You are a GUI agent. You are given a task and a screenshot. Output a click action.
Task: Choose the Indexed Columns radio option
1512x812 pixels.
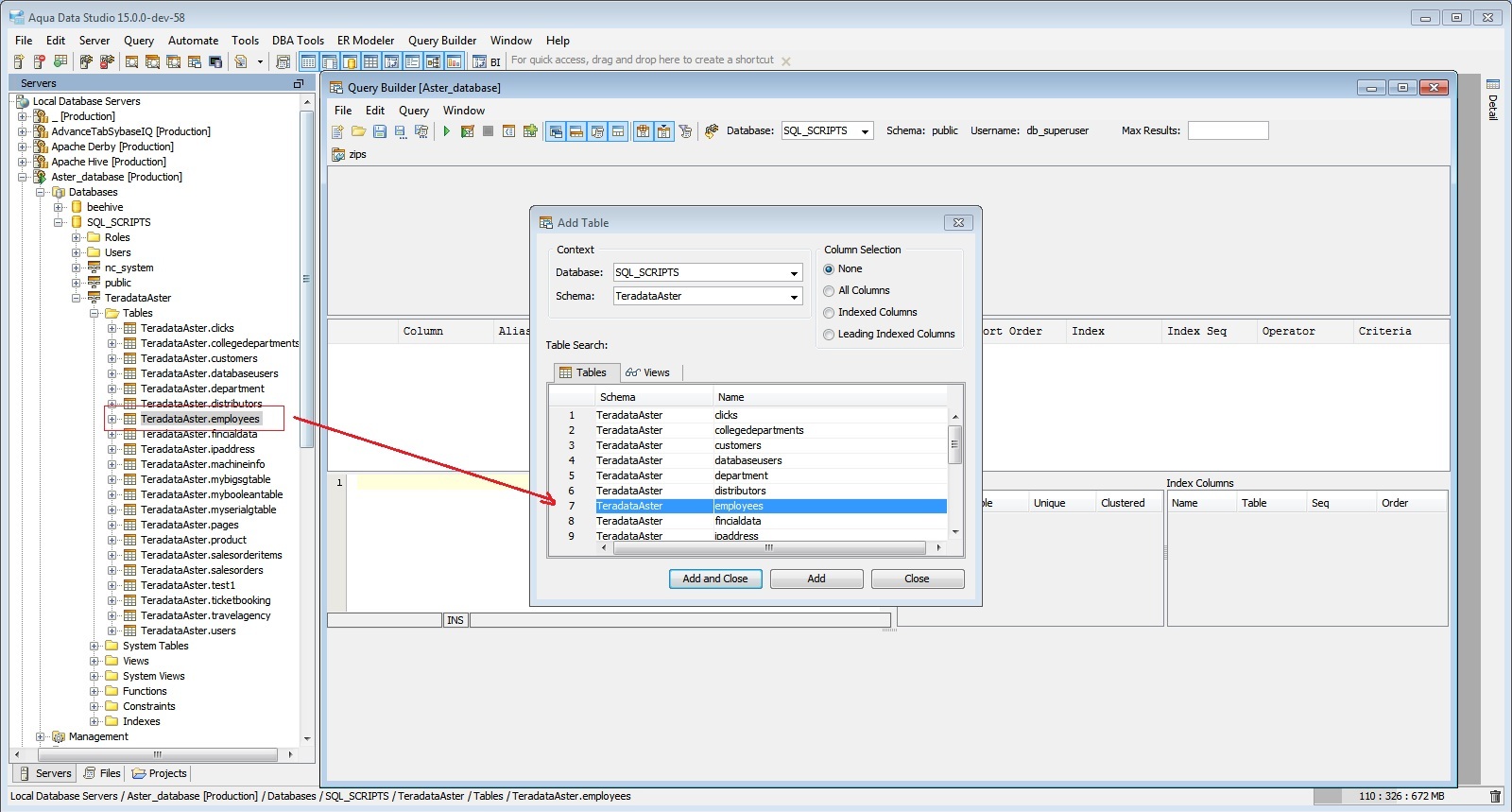[829, 313]
